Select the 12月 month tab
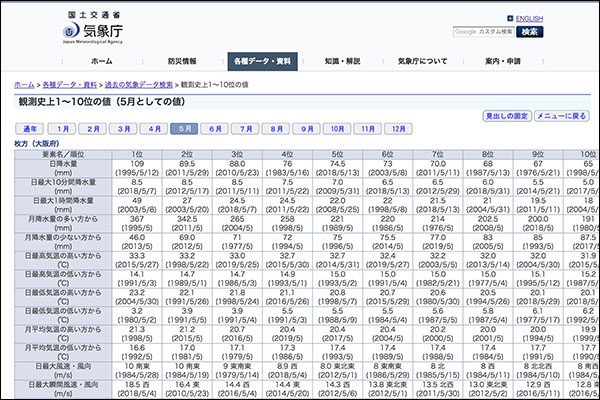This screenshot has height=400, width=600. click(x=398, y=129)
